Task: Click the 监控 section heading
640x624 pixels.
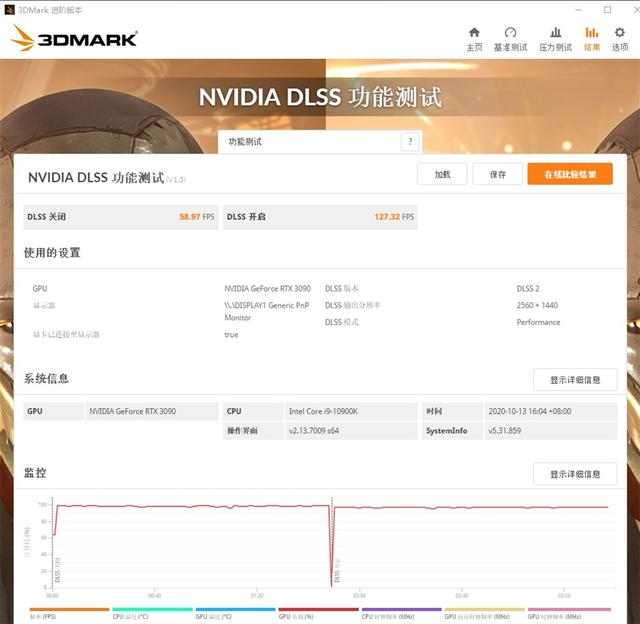Action: click(x=35, y=473)
